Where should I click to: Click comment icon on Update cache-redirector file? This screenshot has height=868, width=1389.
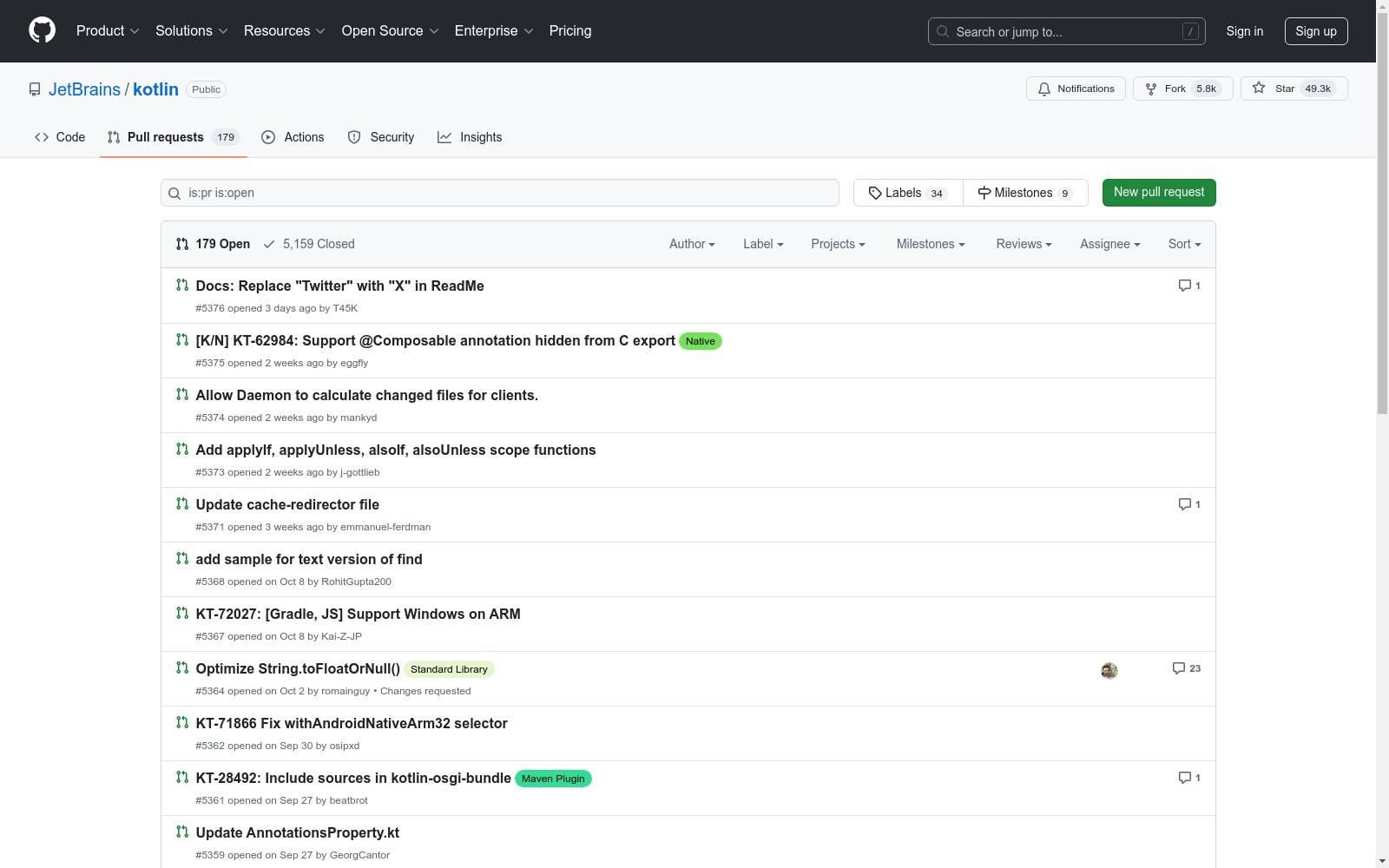(x=1184, y=504)
